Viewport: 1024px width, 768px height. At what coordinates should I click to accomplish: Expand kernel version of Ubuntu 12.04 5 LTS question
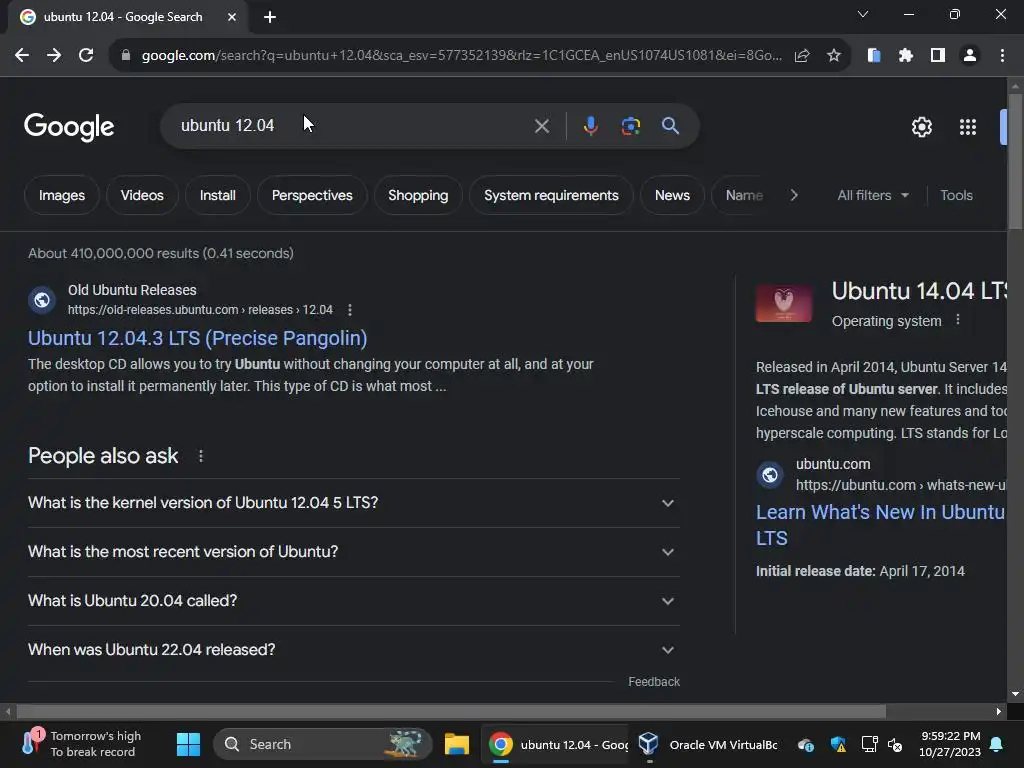[x=353, y=503]
